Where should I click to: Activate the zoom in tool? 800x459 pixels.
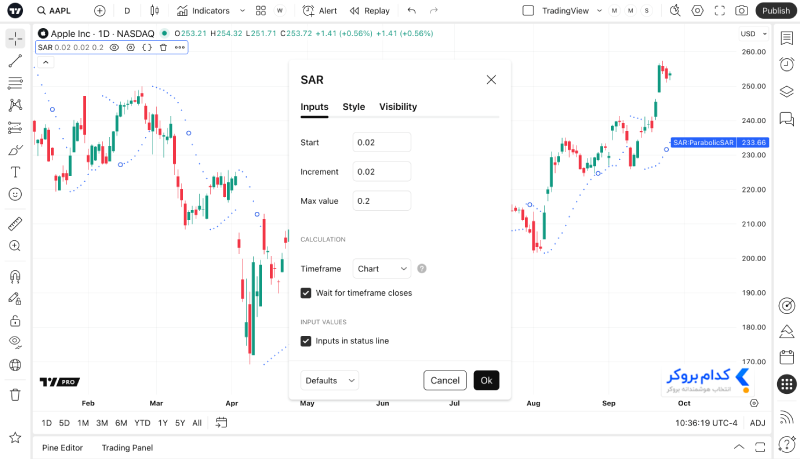click(x=15, y=246)
